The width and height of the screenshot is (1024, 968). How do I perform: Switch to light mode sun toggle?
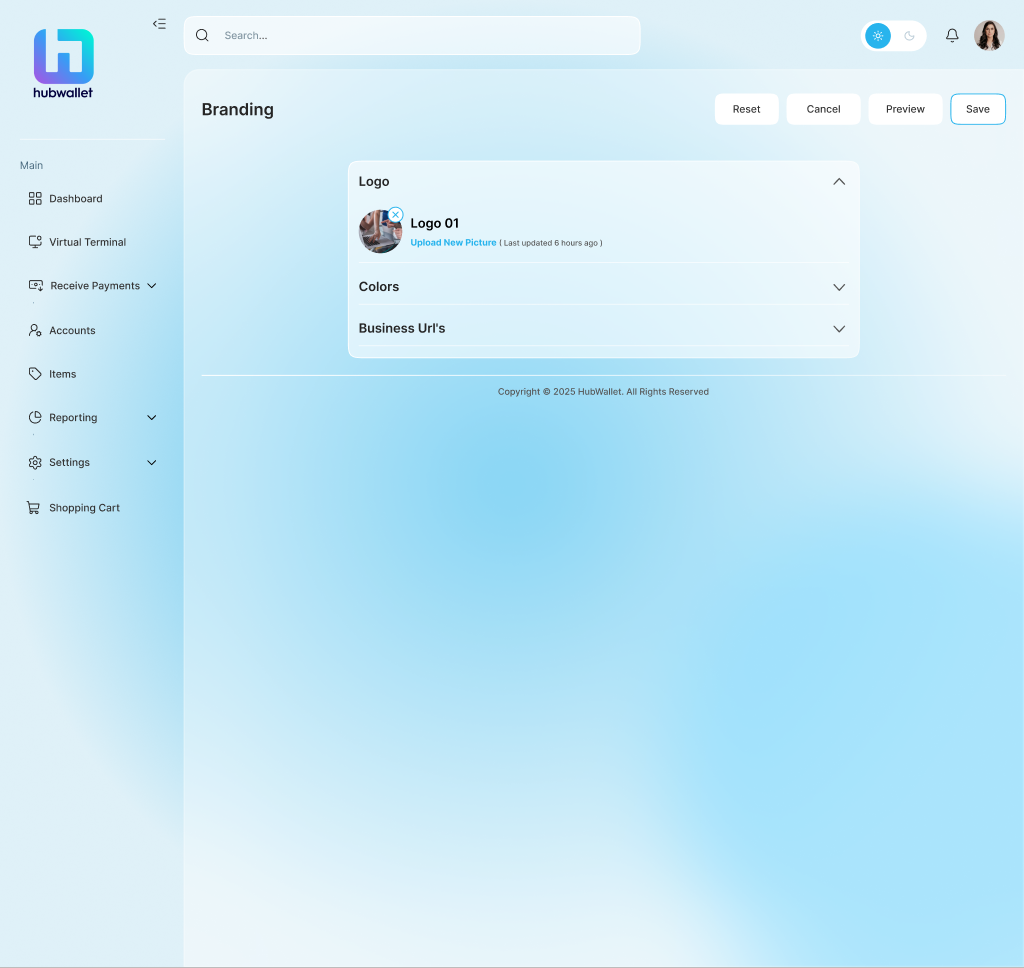[x=878, y=36]
